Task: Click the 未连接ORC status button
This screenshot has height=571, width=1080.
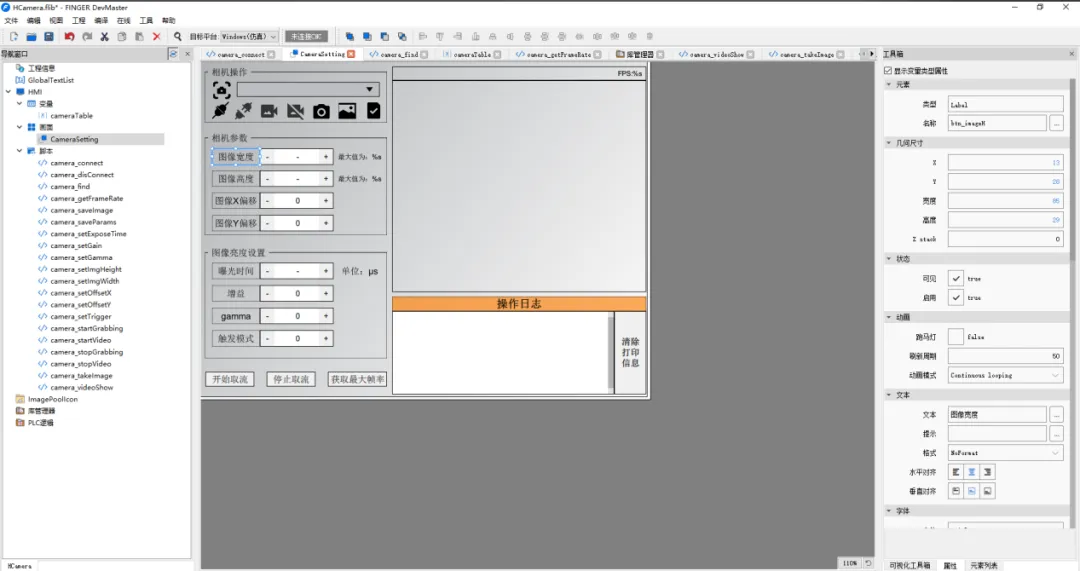Action: [306, 37]
